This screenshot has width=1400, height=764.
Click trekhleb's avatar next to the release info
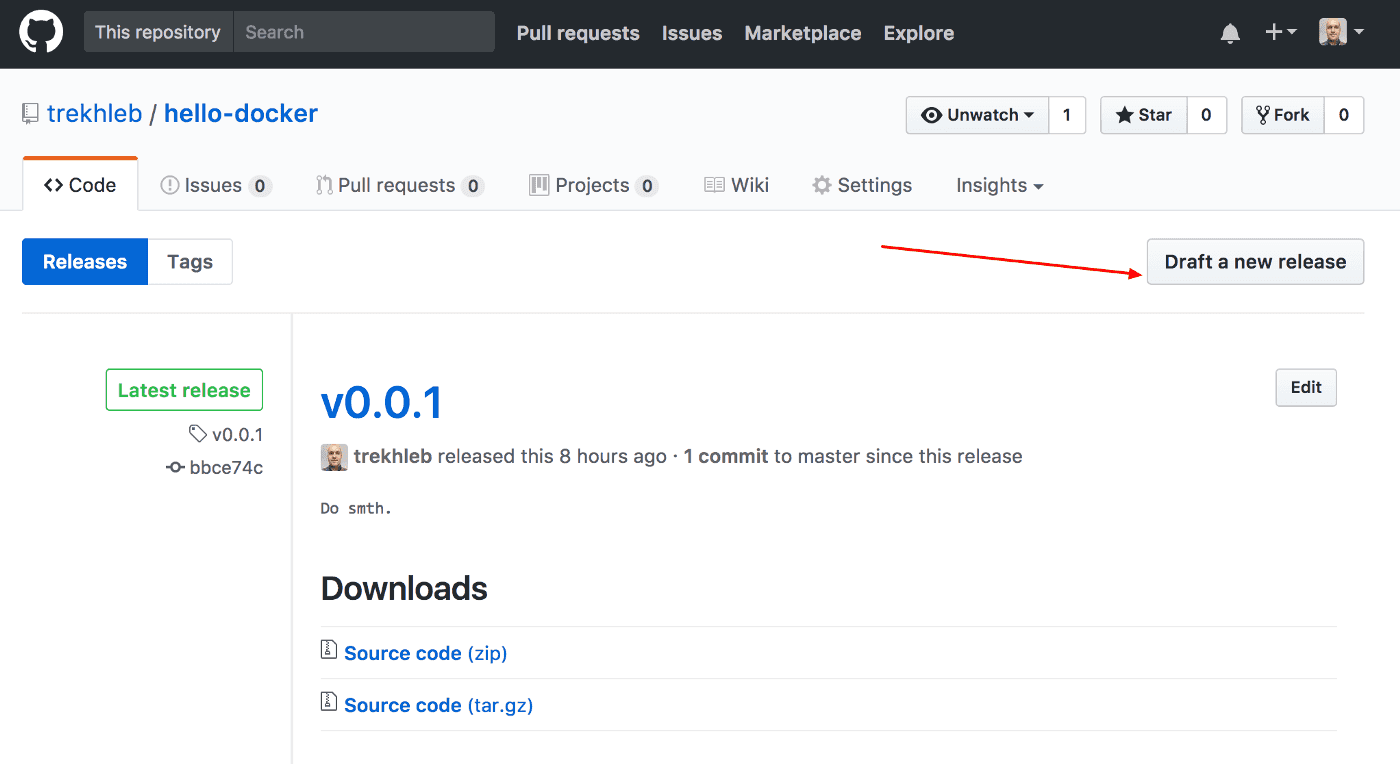click(x=334, y=457)
